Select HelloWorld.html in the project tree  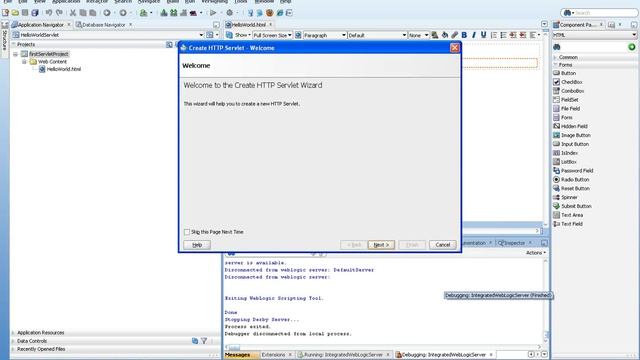60,69
